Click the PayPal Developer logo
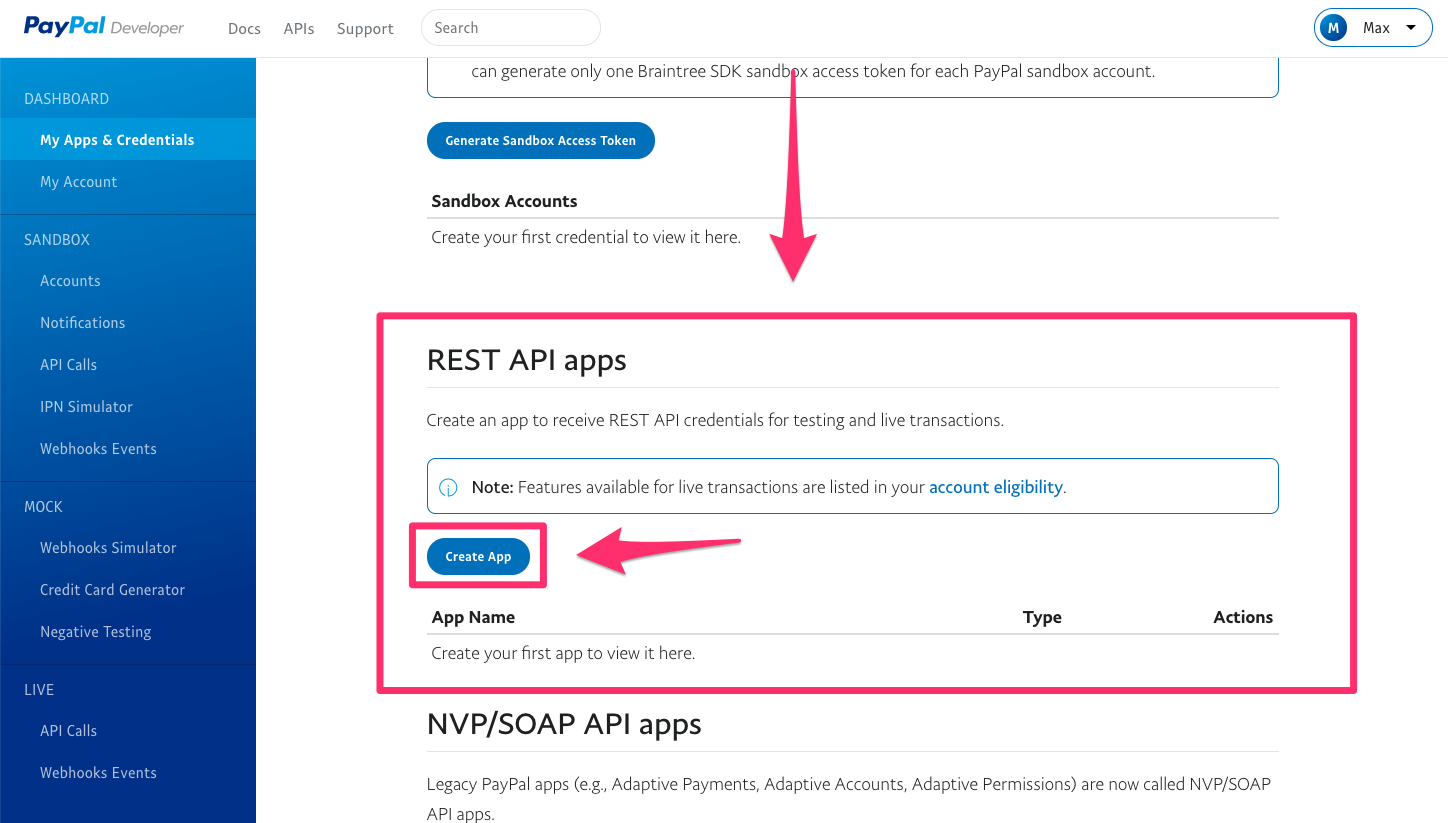Screen dimensions: 1448x823 (x=104, y=27)
